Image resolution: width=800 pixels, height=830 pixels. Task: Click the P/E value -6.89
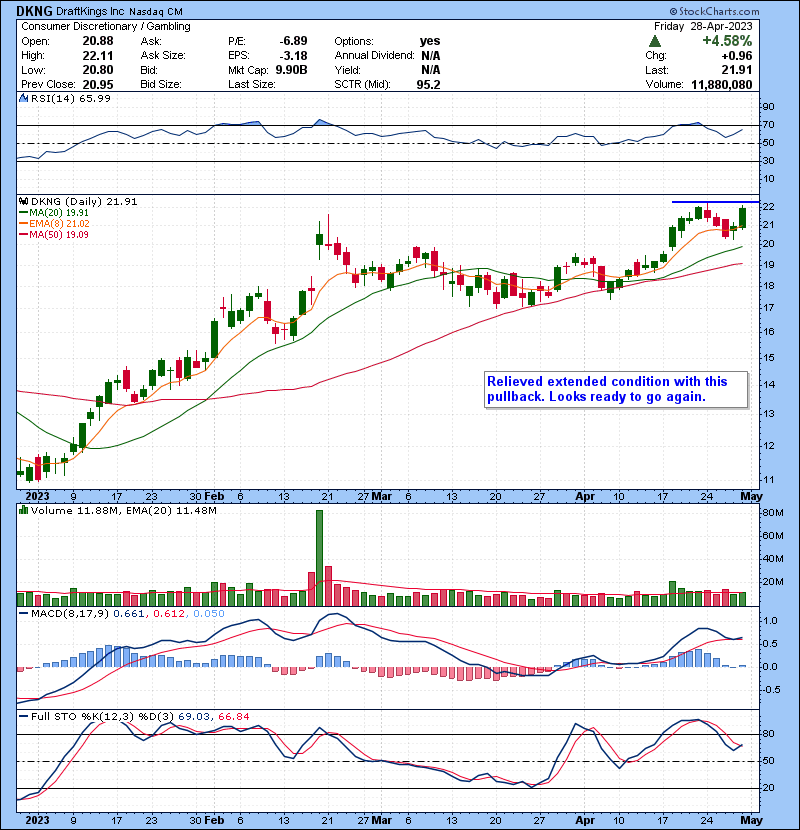(x=293, y=41)
